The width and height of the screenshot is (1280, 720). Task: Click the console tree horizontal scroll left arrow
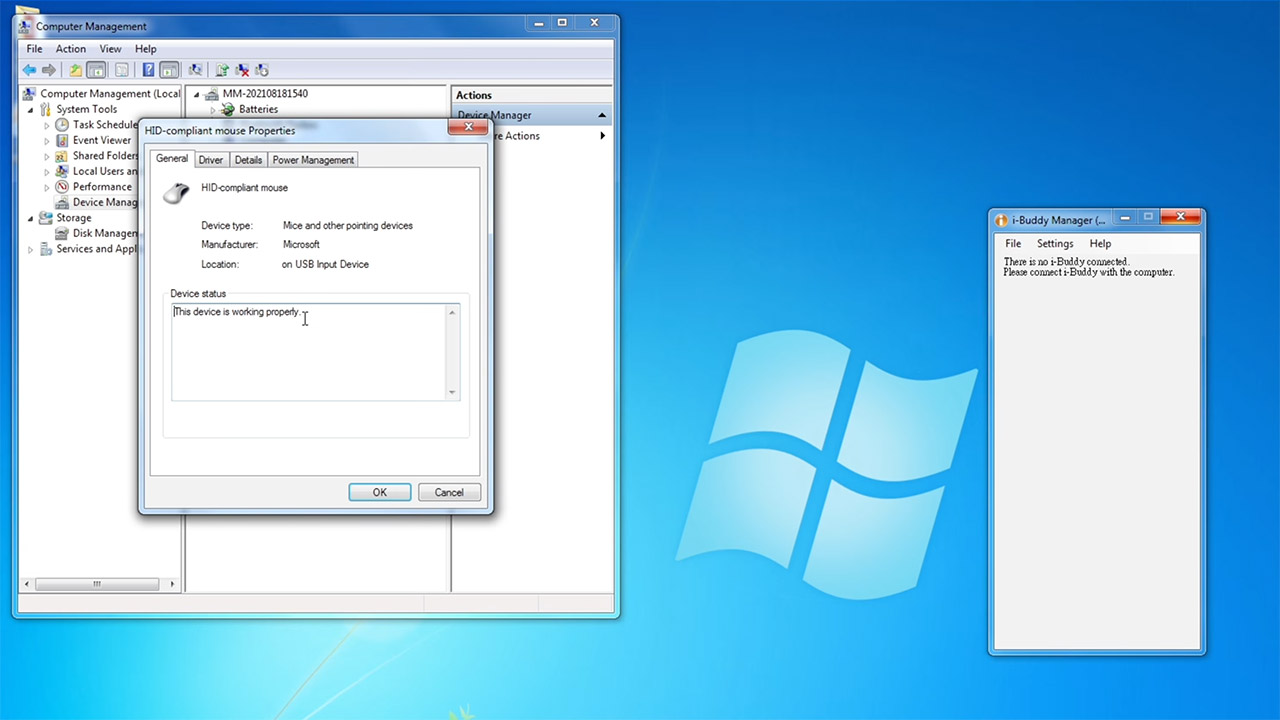(27, 584)
